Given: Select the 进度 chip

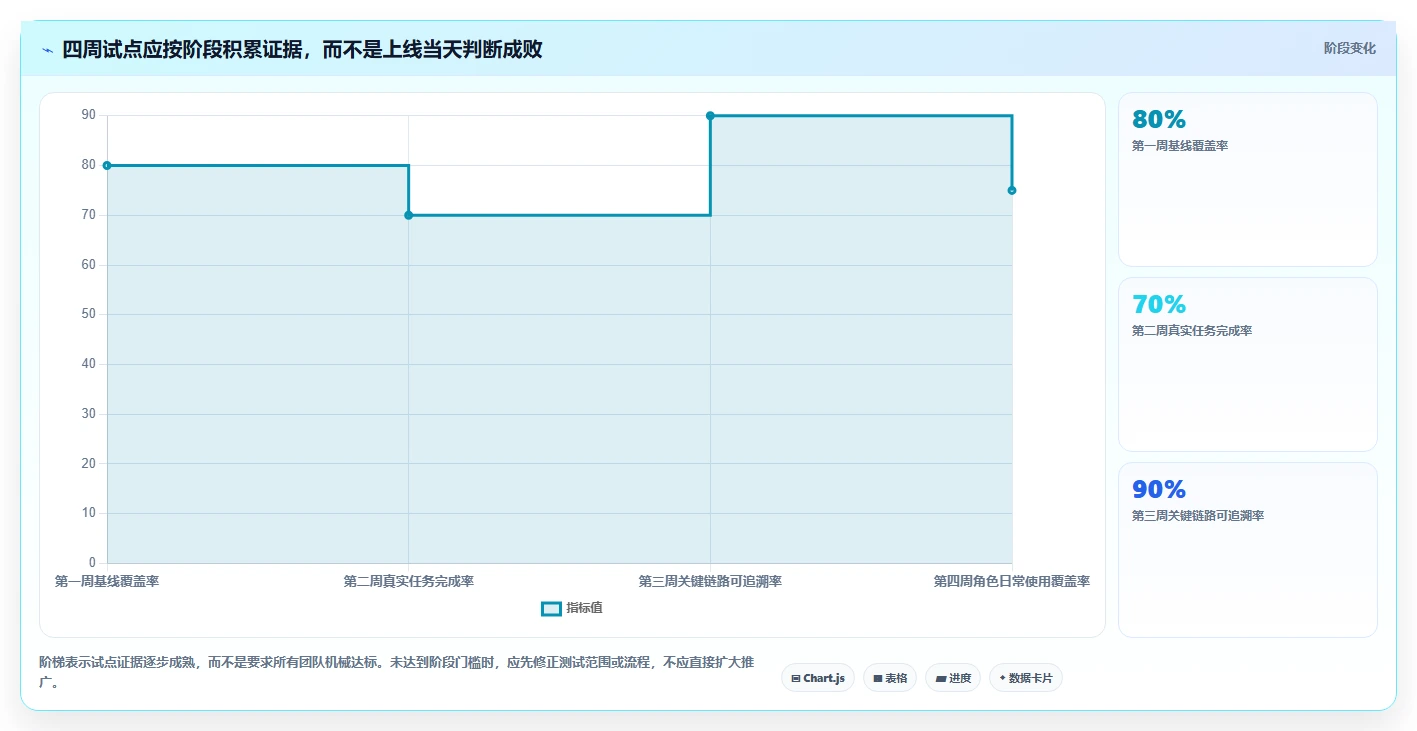Looking at the screenshot, I should click(x=953, y=678).
